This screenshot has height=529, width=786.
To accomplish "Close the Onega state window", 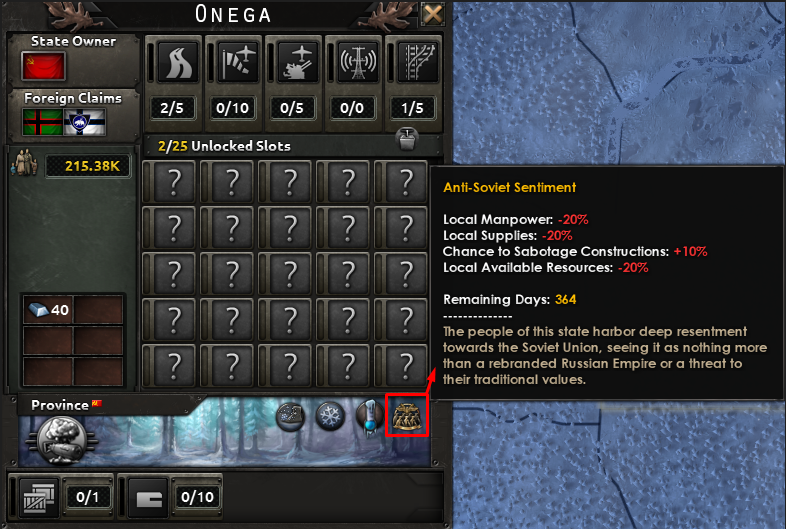I will [432, 13].
